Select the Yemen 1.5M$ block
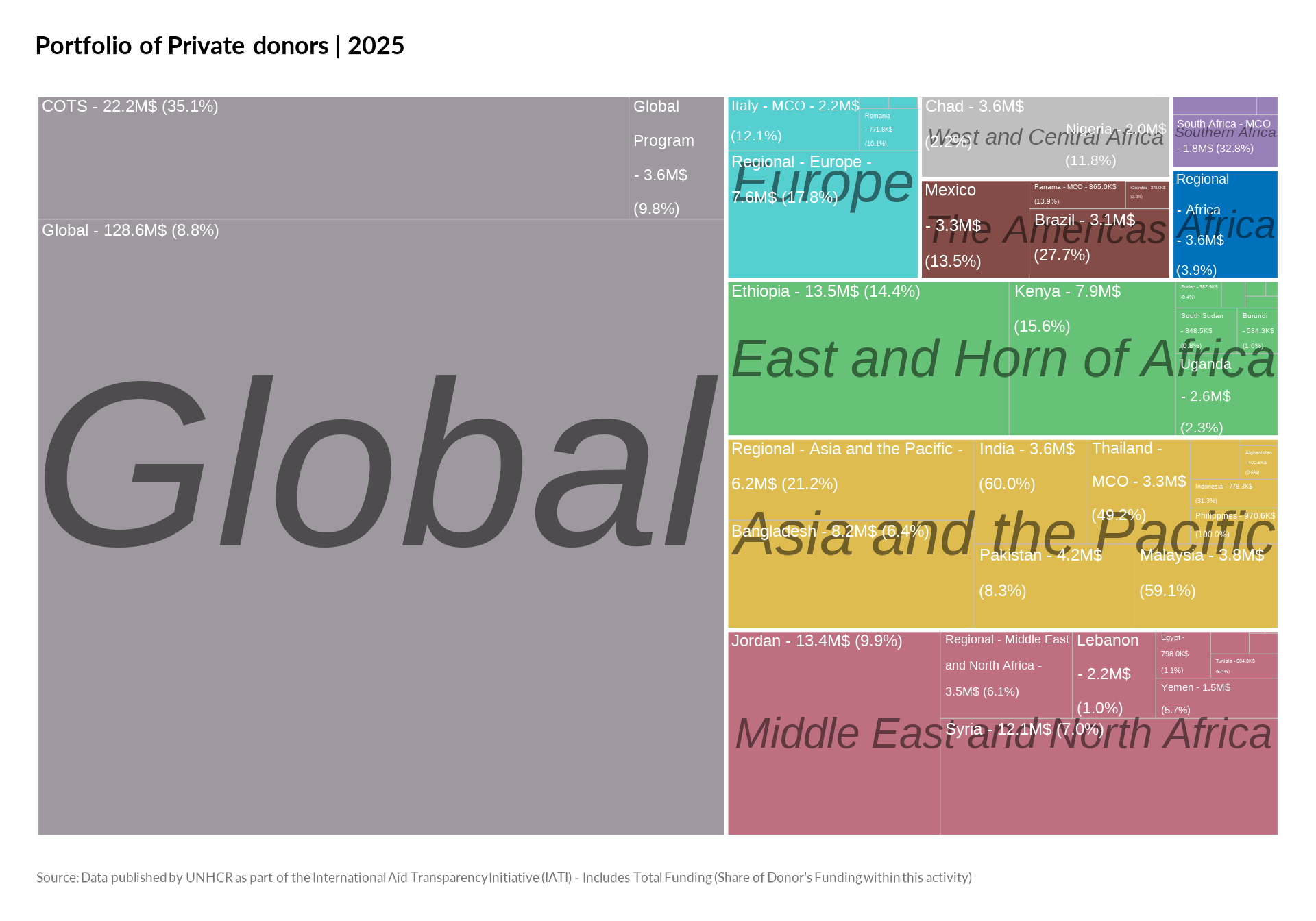 click(1216, 698)
